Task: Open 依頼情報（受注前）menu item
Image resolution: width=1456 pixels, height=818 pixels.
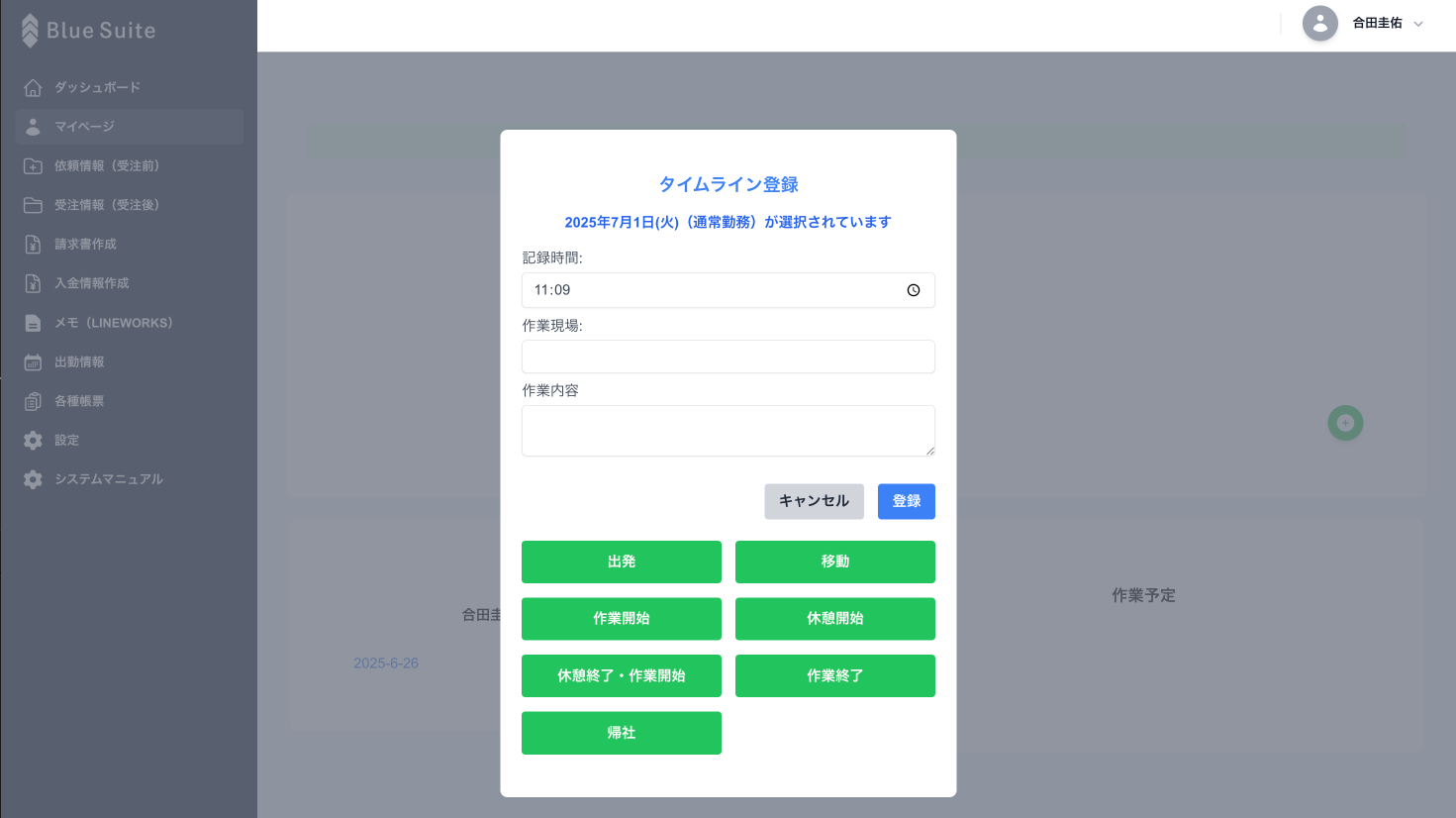Action: click(130, 165)
